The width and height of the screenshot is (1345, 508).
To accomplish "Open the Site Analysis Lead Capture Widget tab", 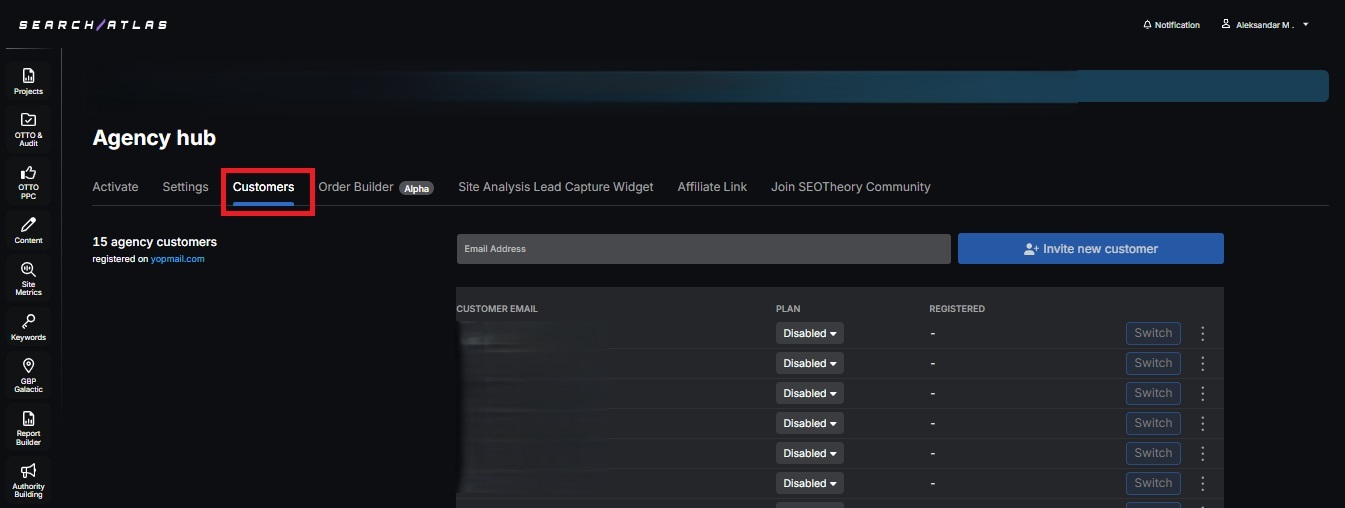I will [556, 187].
